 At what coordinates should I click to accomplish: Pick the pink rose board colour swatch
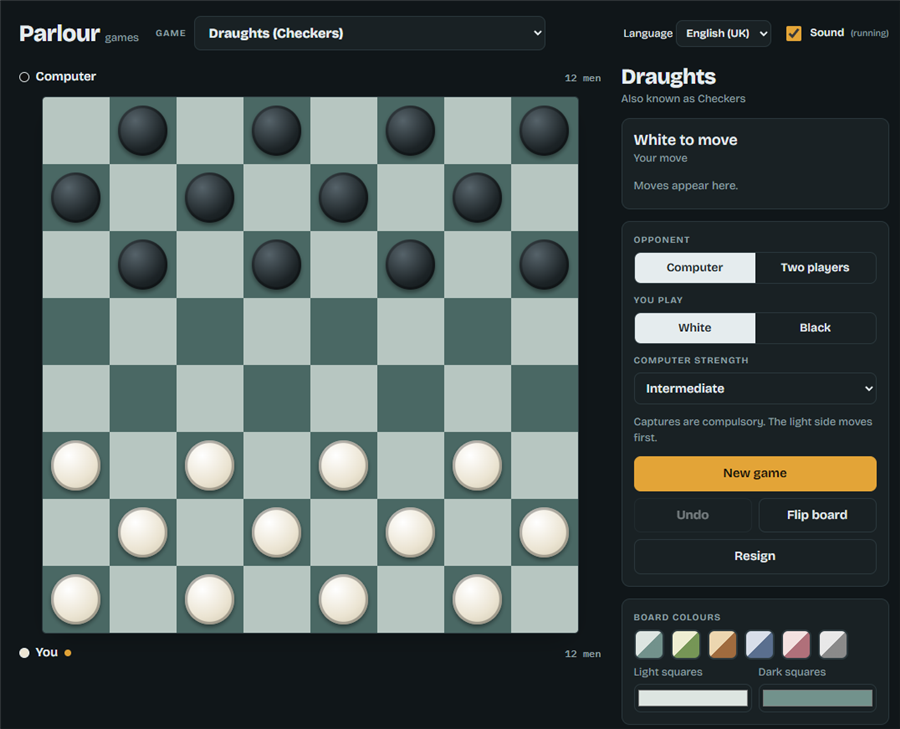(796, 644)
